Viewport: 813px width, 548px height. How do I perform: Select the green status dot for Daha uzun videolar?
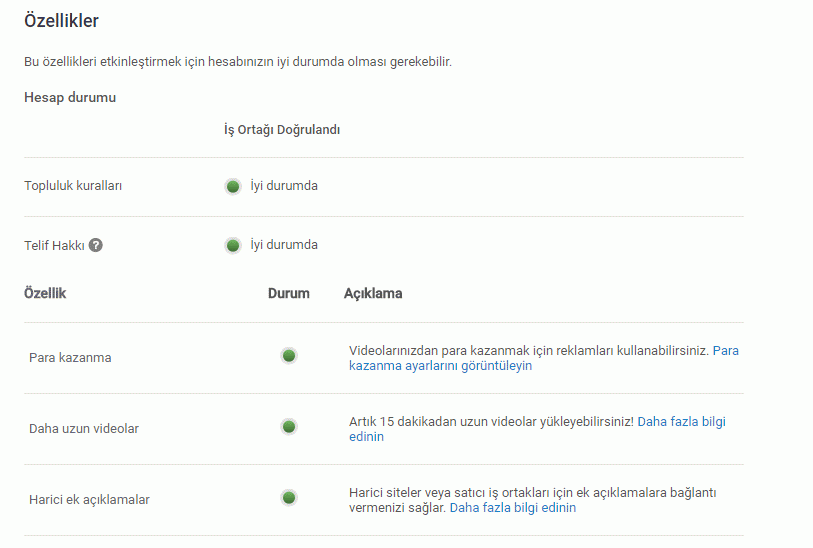[x=289, y=427]
